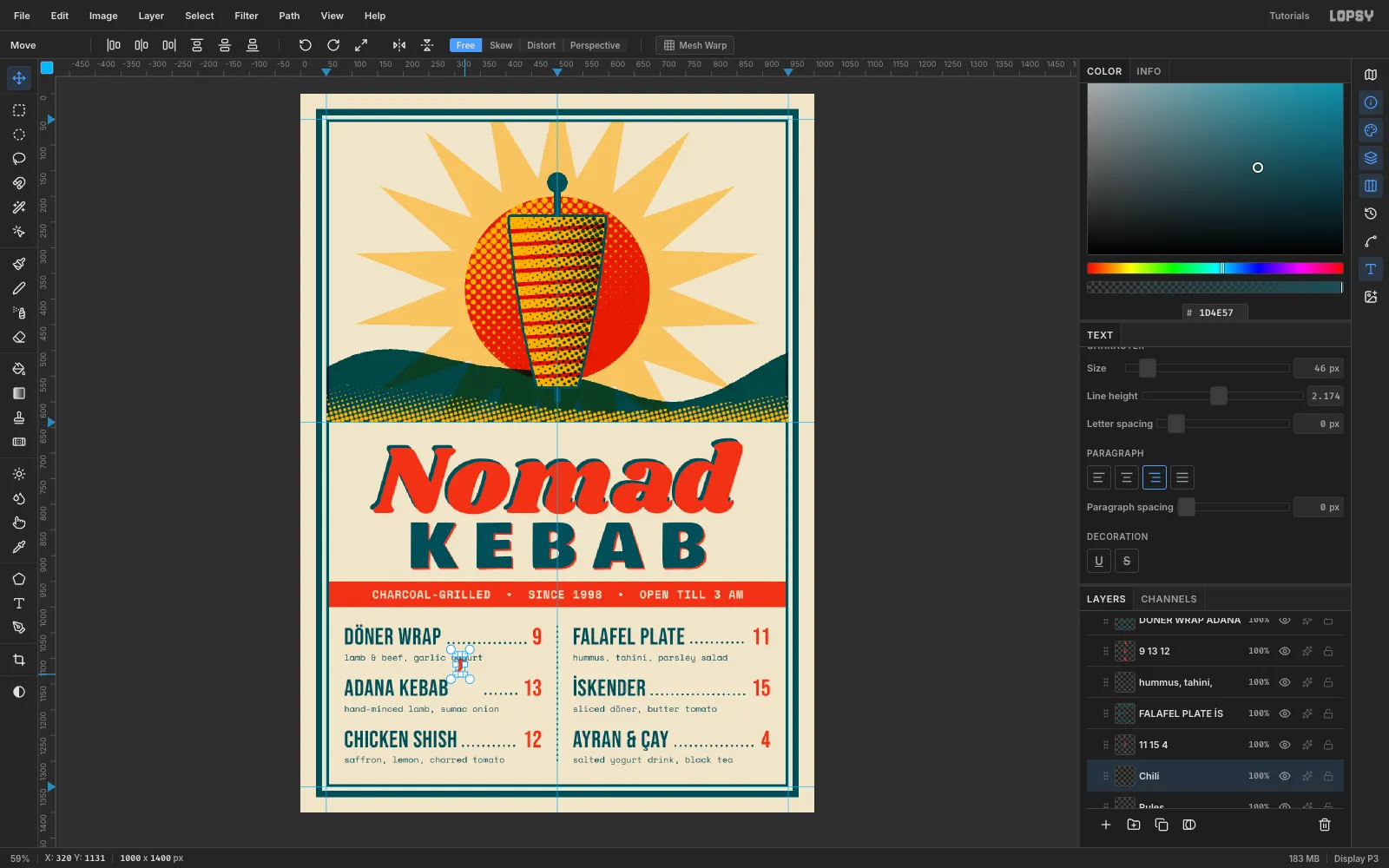This screenshot has height=868, width=1389.
Task: Choose Distort transform mode
Action: (541, 45)
